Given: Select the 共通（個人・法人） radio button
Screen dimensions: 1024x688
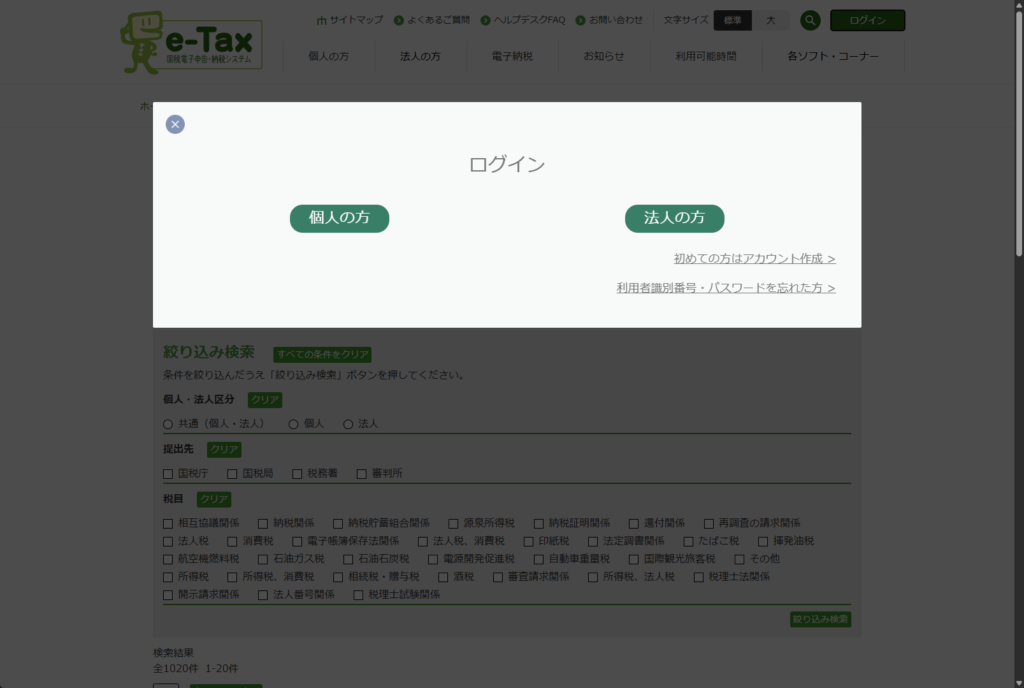Looking at the screenshot, I should coord(168,424).
